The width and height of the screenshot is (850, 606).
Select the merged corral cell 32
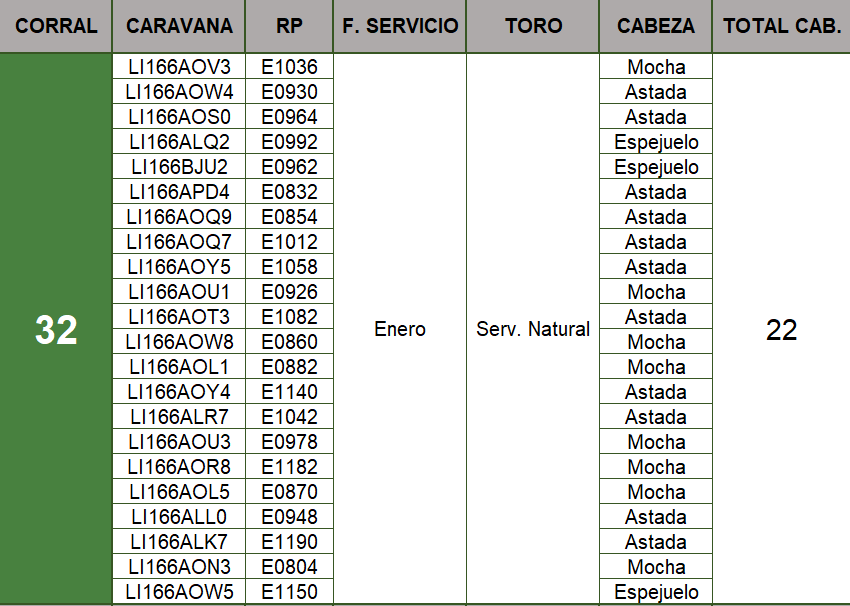click(x=56, y=329)
